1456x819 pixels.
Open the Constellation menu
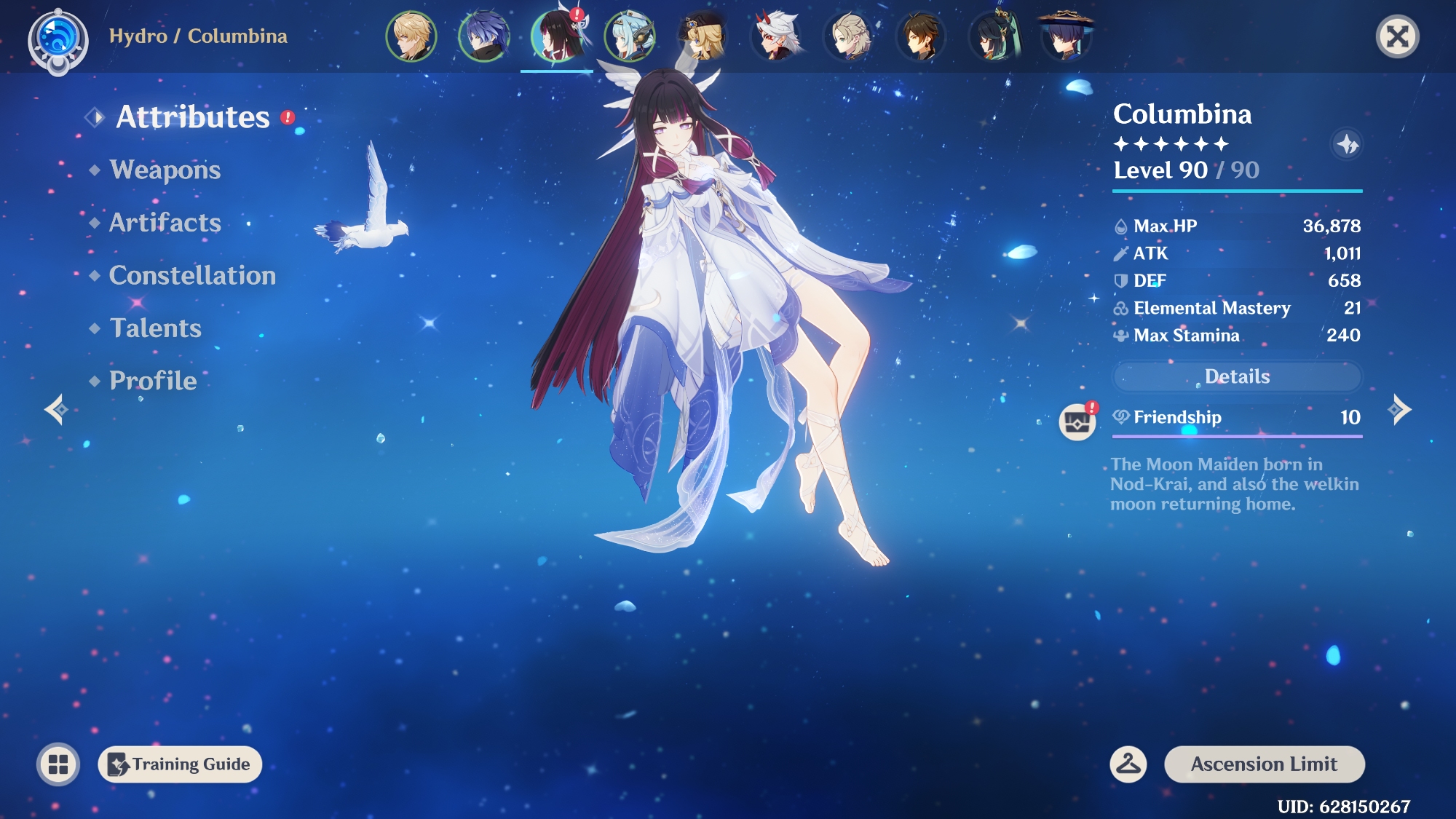(x=191, y=275)
